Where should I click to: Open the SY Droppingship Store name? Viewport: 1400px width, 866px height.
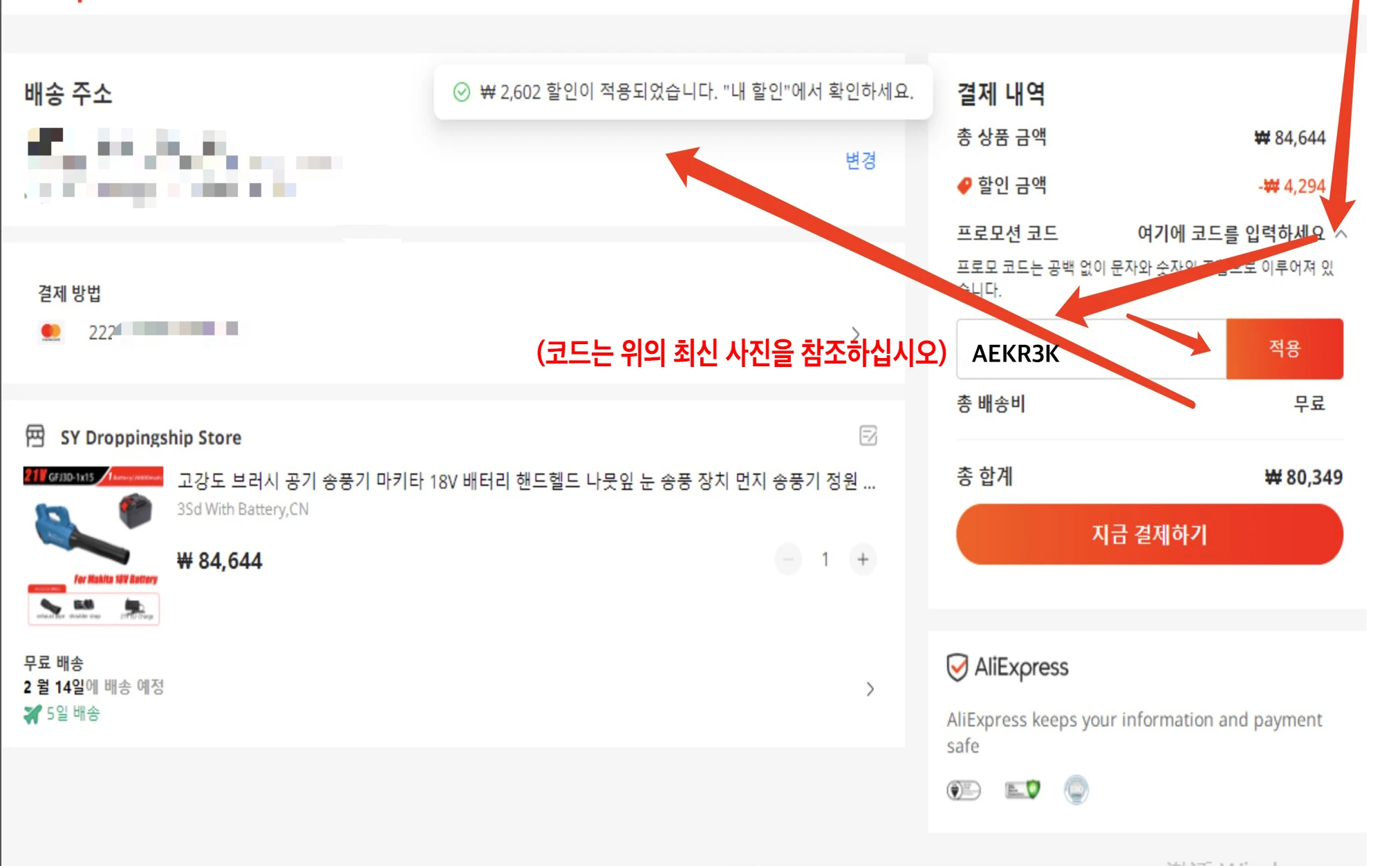[x=151, y=437]
